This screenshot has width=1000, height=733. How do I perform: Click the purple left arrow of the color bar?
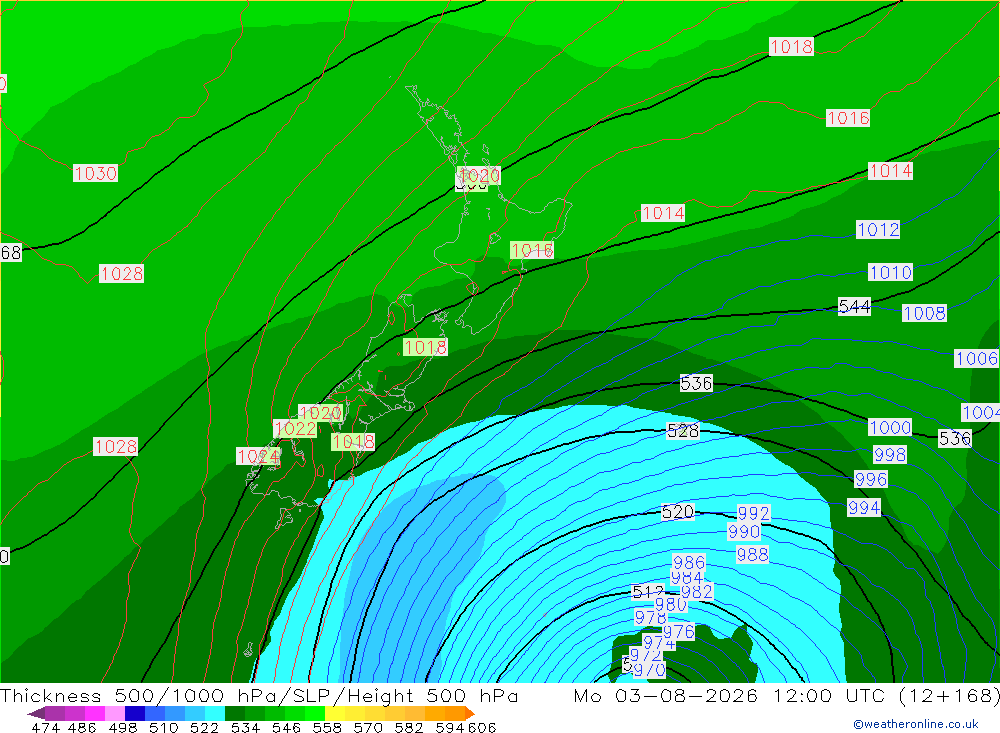click(36, 713)
